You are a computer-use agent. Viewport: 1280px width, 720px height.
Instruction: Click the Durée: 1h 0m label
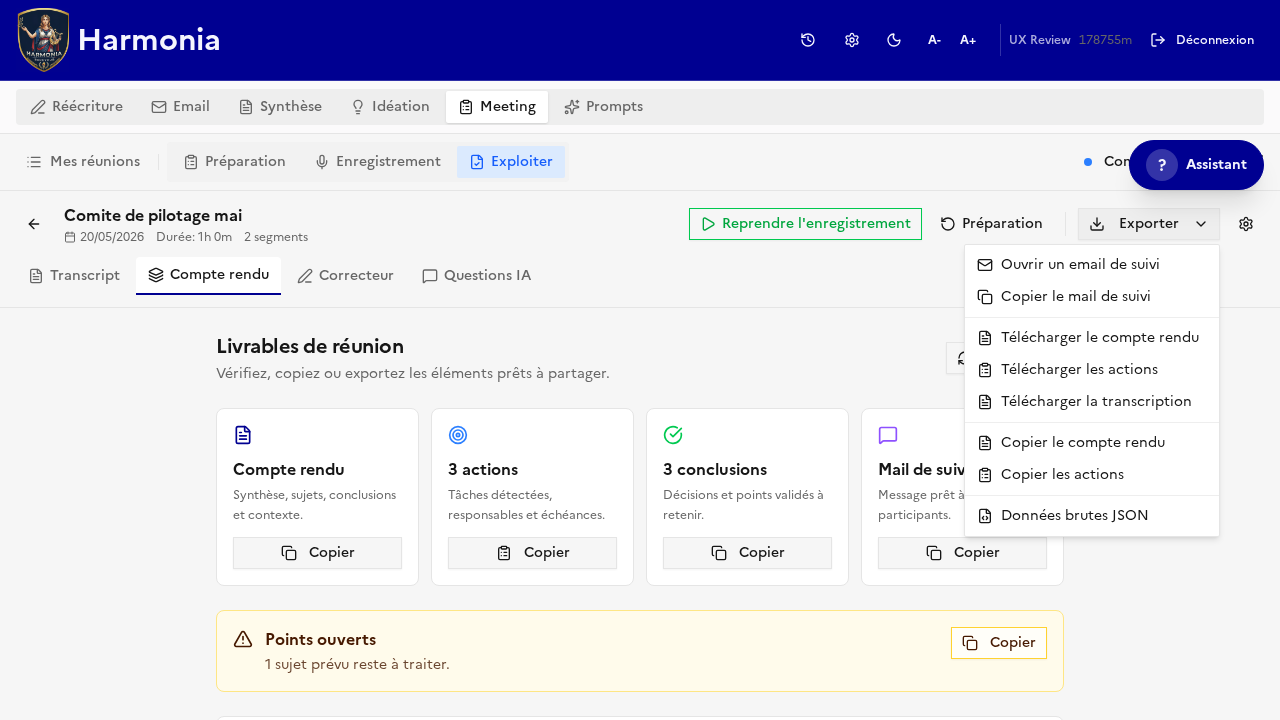[x=194, y=237]
